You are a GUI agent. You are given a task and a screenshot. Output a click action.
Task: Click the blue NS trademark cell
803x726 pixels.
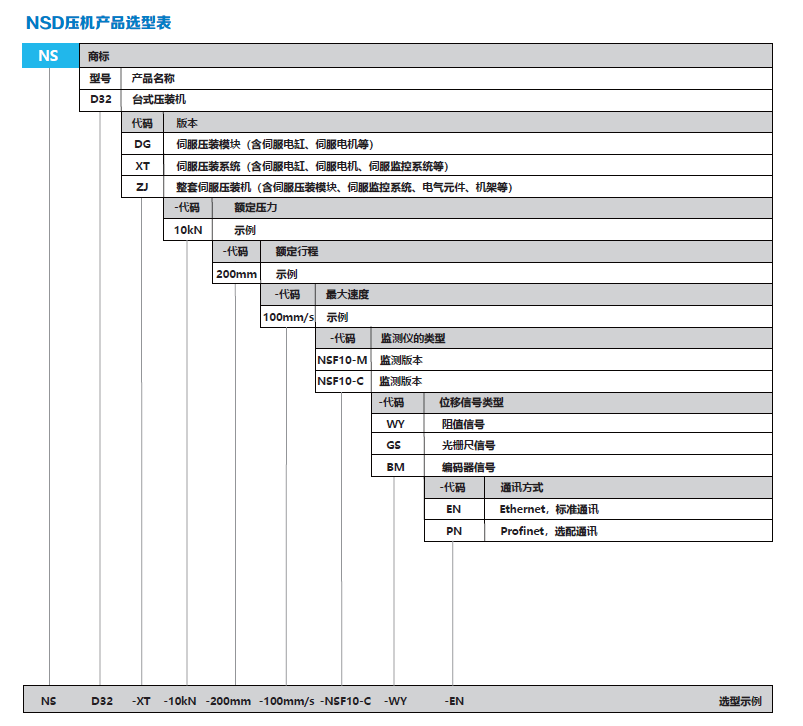(x=49, y=56)
